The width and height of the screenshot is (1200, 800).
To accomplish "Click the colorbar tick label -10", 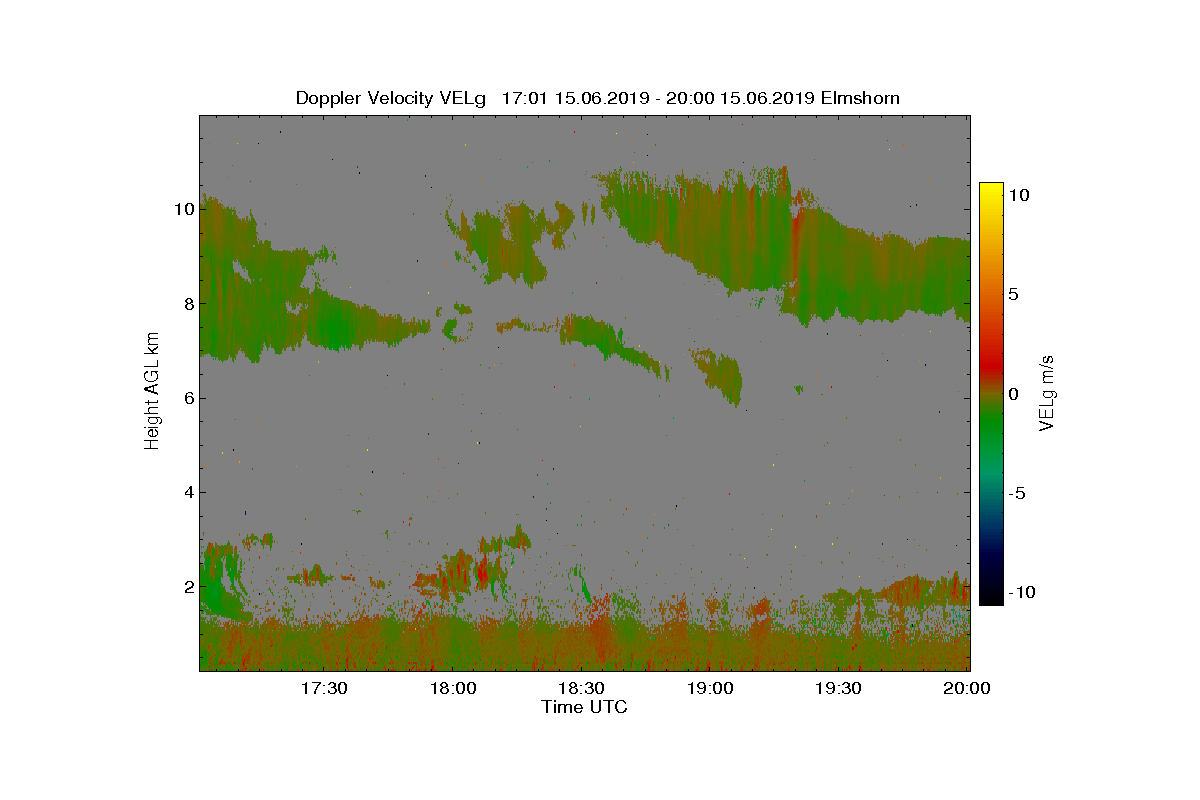I will point(1020,592).
